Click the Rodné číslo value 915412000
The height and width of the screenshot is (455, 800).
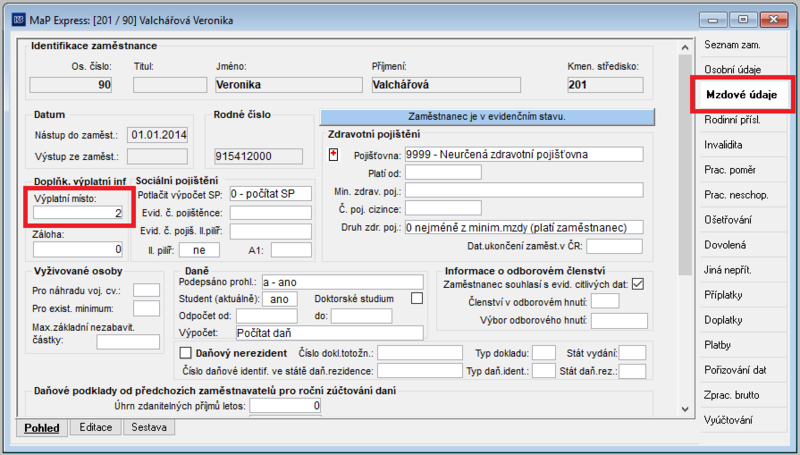coord(259,156)
